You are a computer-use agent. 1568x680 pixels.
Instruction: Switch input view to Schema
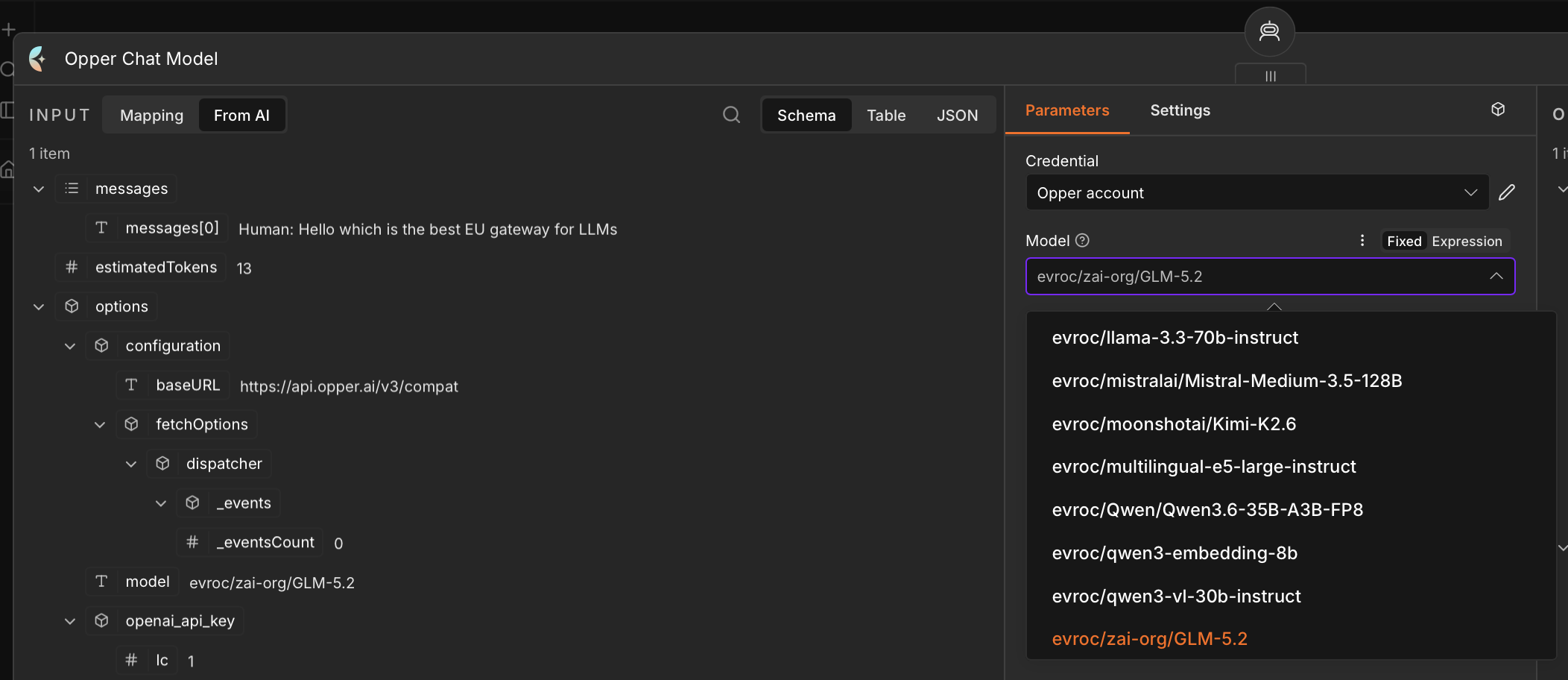[x=806, y=115]
